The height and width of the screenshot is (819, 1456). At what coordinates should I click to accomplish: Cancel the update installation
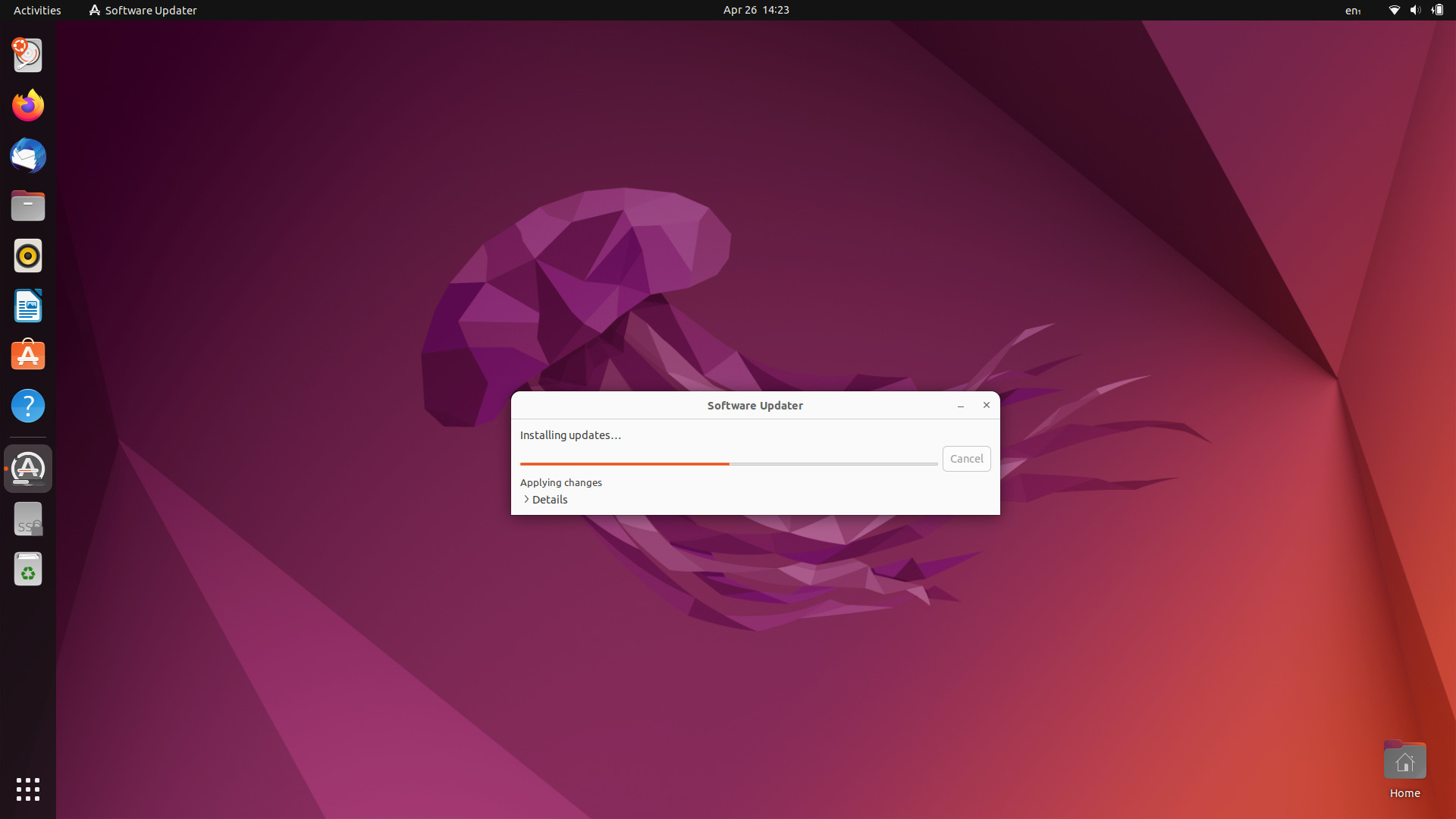click(966, 459)
